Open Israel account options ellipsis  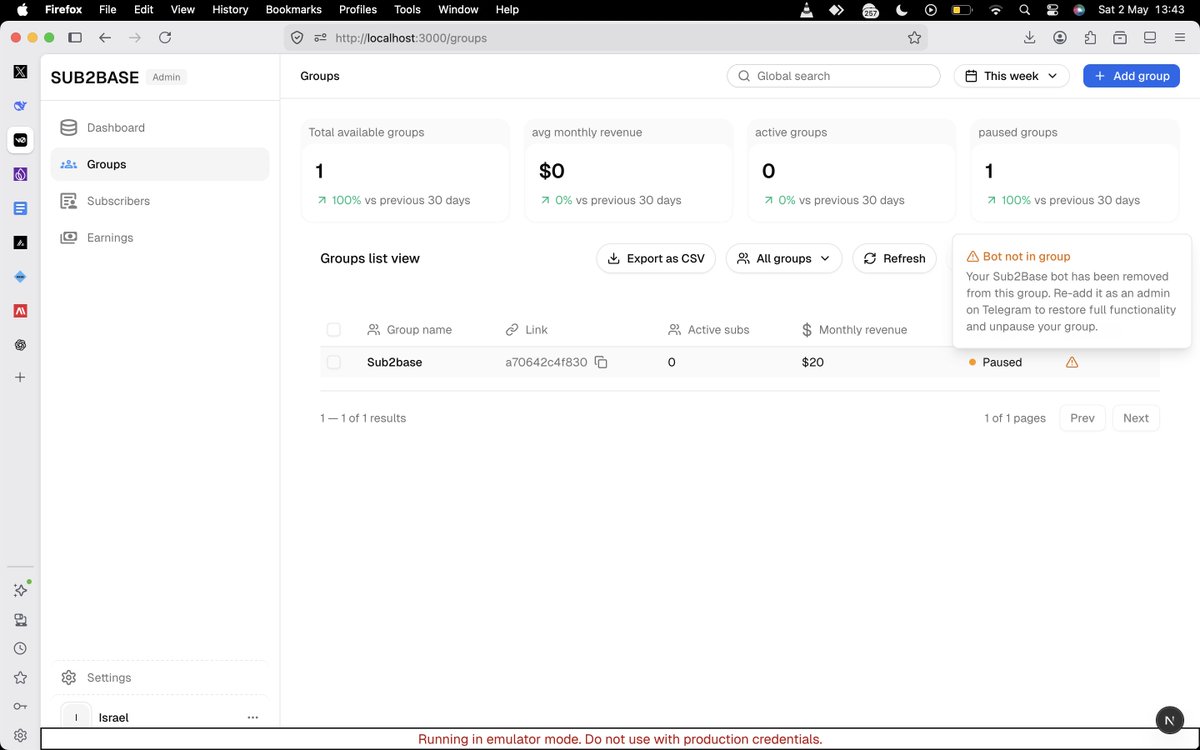tap(253, 717)
